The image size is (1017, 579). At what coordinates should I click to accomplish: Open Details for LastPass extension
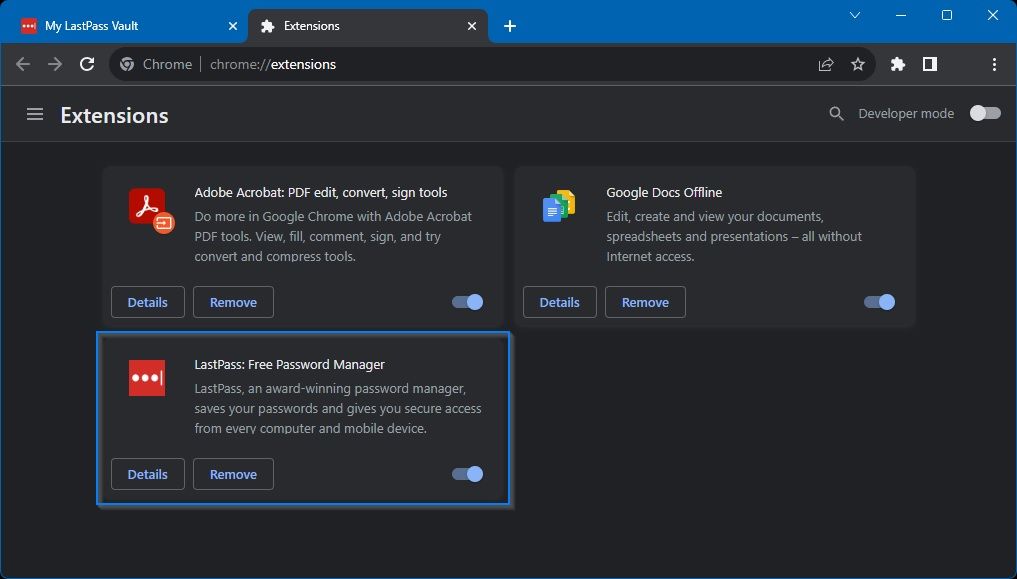coord(147,473)
